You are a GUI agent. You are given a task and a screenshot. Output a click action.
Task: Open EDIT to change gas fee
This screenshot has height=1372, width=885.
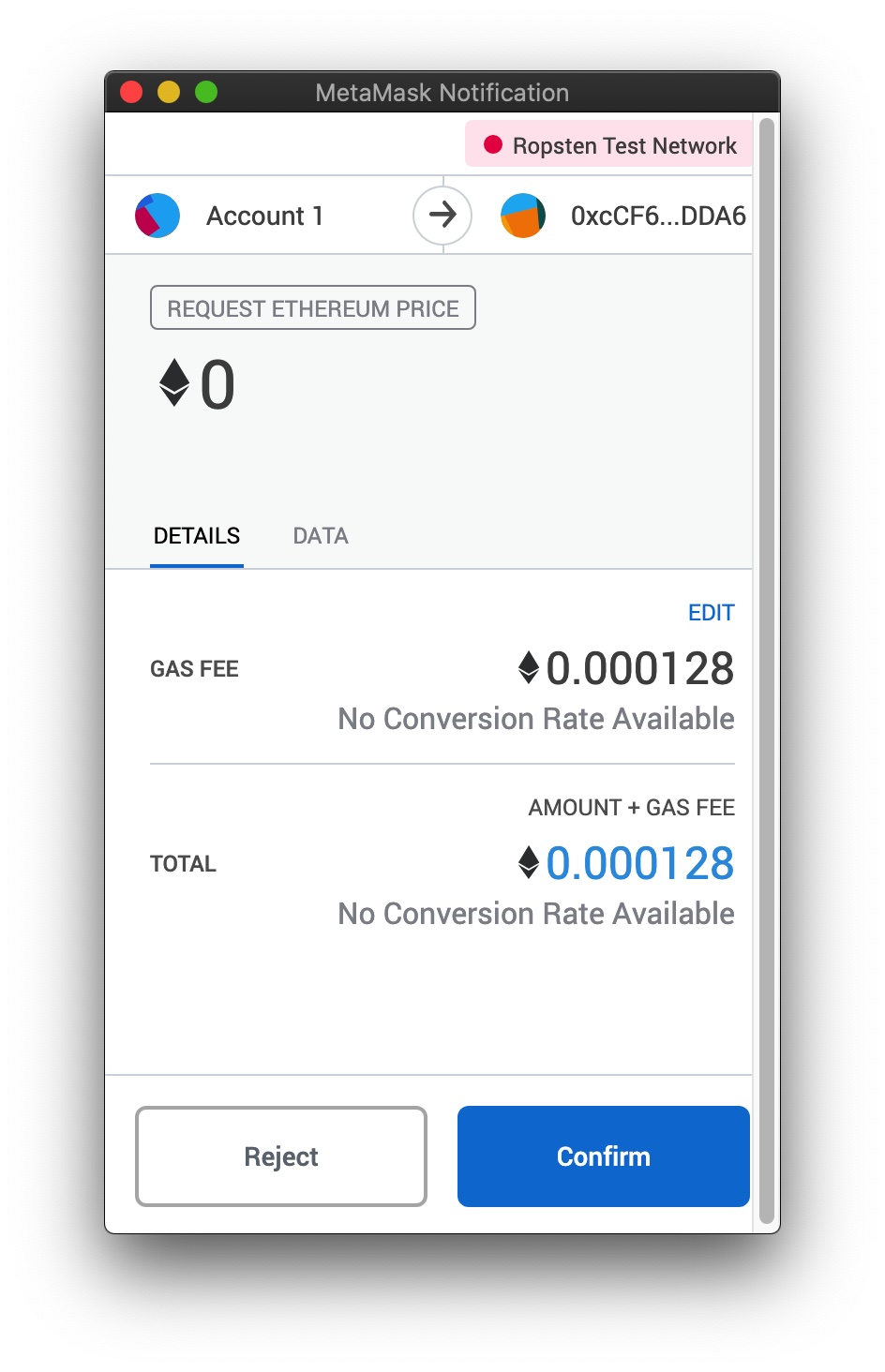point(712,613)
